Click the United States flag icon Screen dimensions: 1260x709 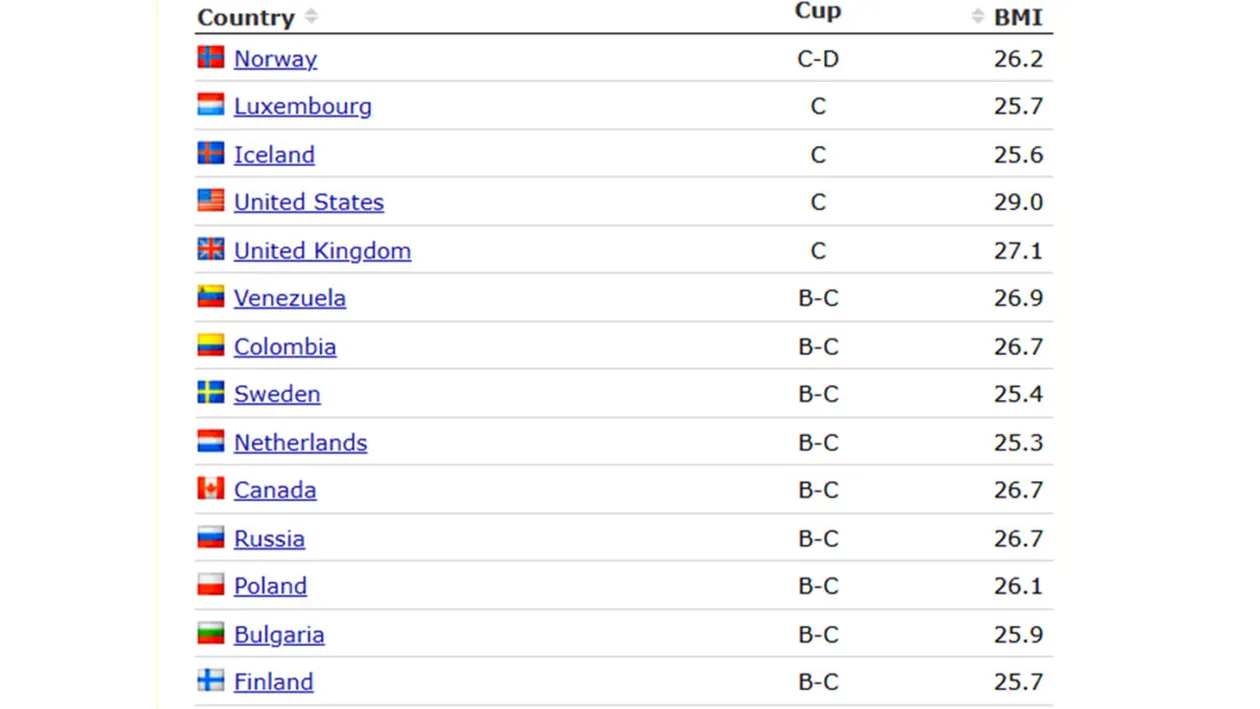(x=210, y=201)
